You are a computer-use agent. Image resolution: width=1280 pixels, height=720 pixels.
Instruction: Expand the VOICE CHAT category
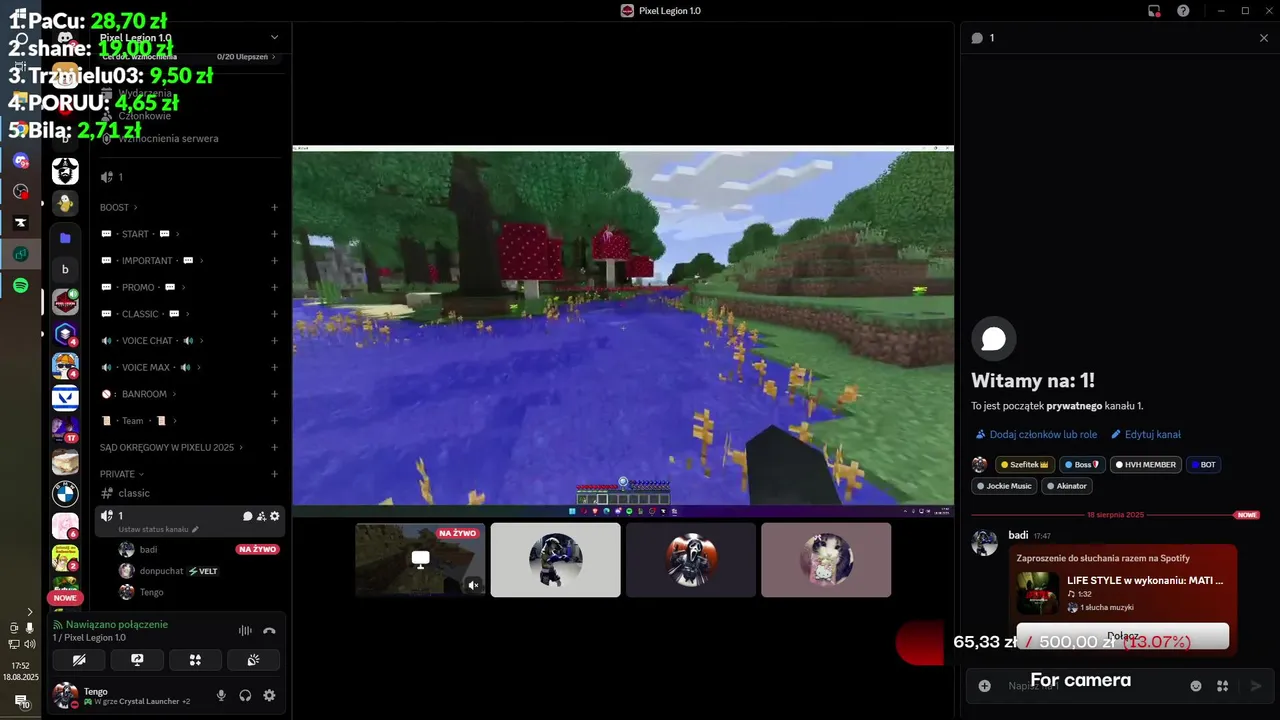coord(153,341)
